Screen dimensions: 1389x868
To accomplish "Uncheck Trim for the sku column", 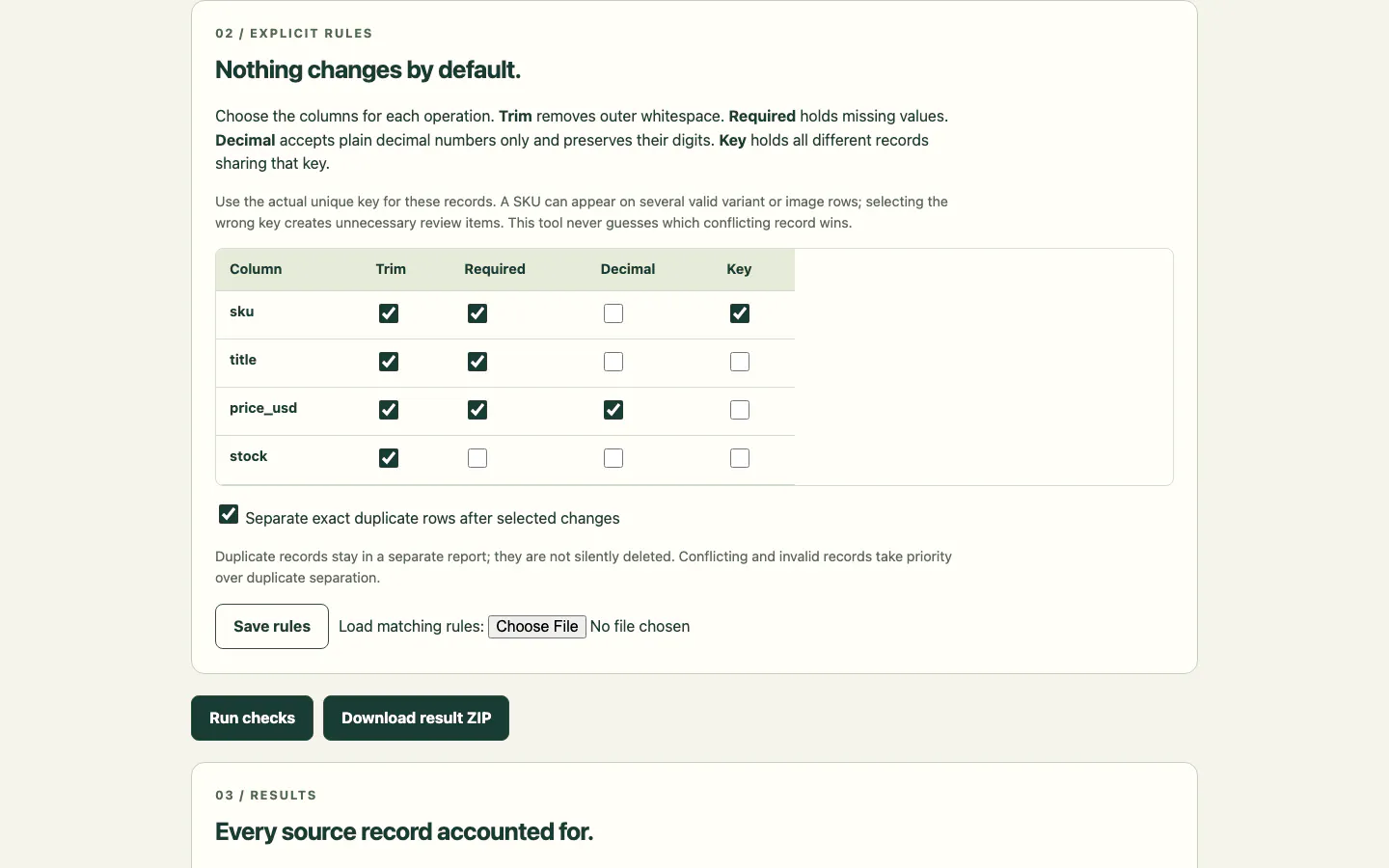I will (x=389, y=313).
